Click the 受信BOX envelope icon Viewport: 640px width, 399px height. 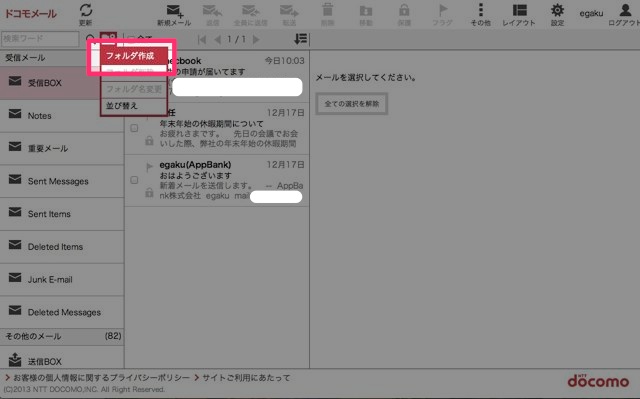pos(15,82)
